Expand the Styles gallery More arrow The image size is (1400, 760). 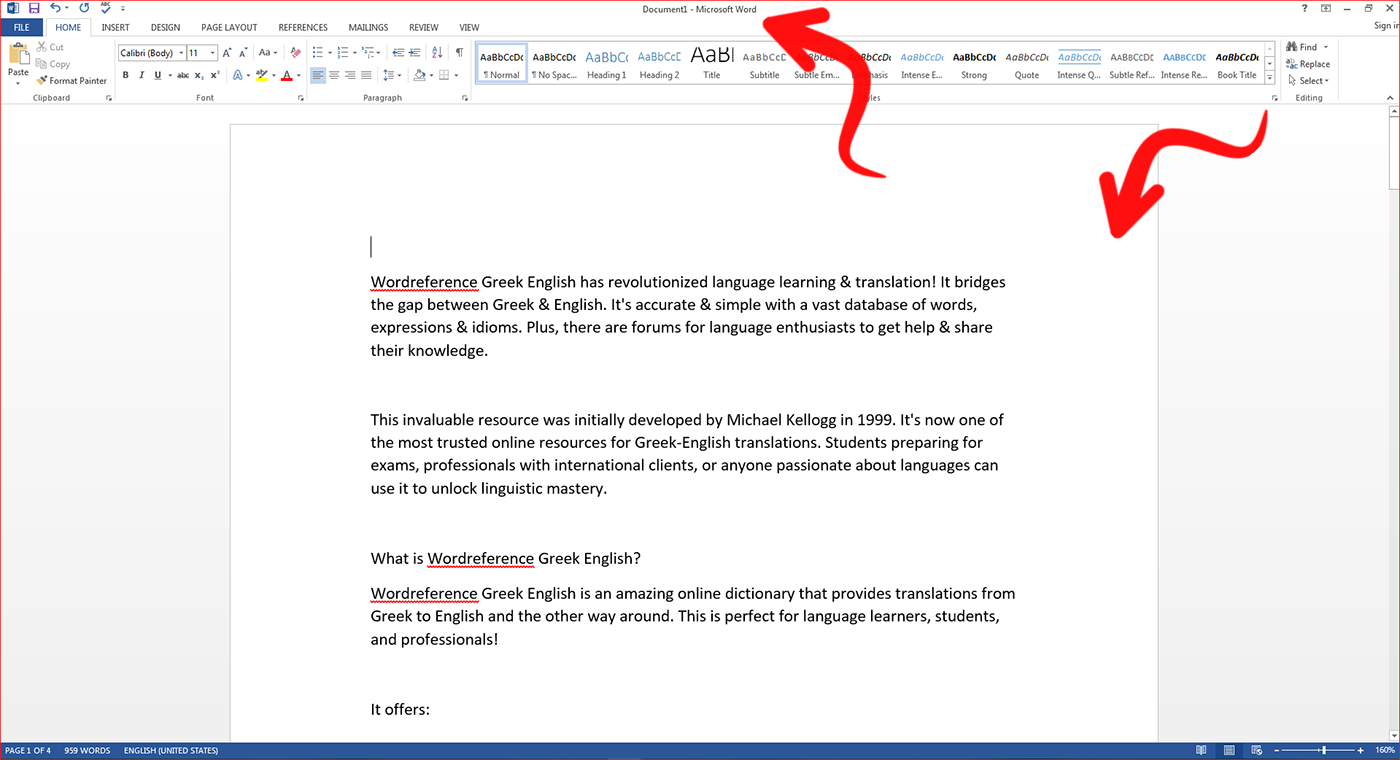click(x=1269, y=77)
